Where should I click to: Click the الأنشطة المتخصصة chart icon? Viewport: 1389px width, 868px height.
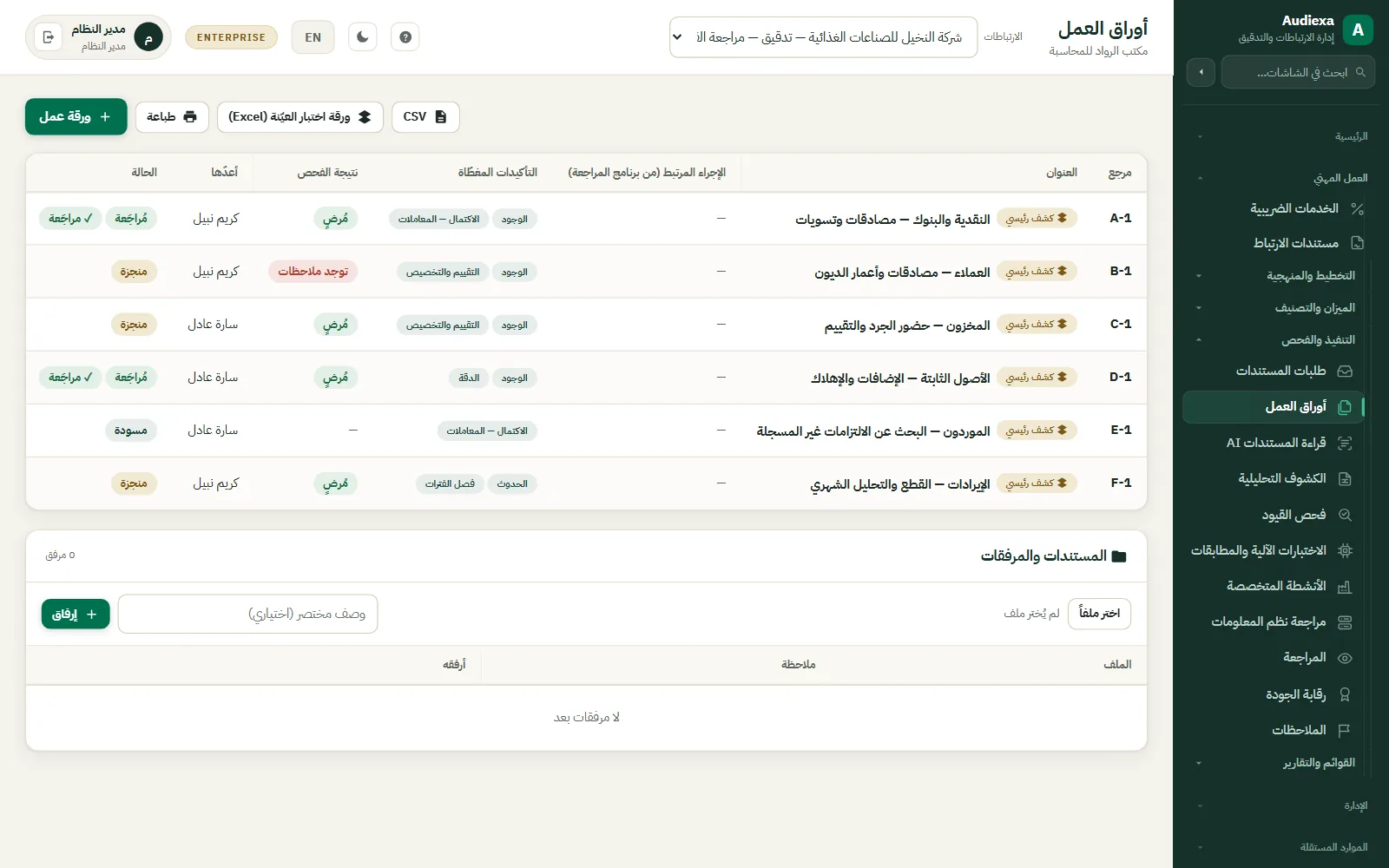(x=1345, y=587)
